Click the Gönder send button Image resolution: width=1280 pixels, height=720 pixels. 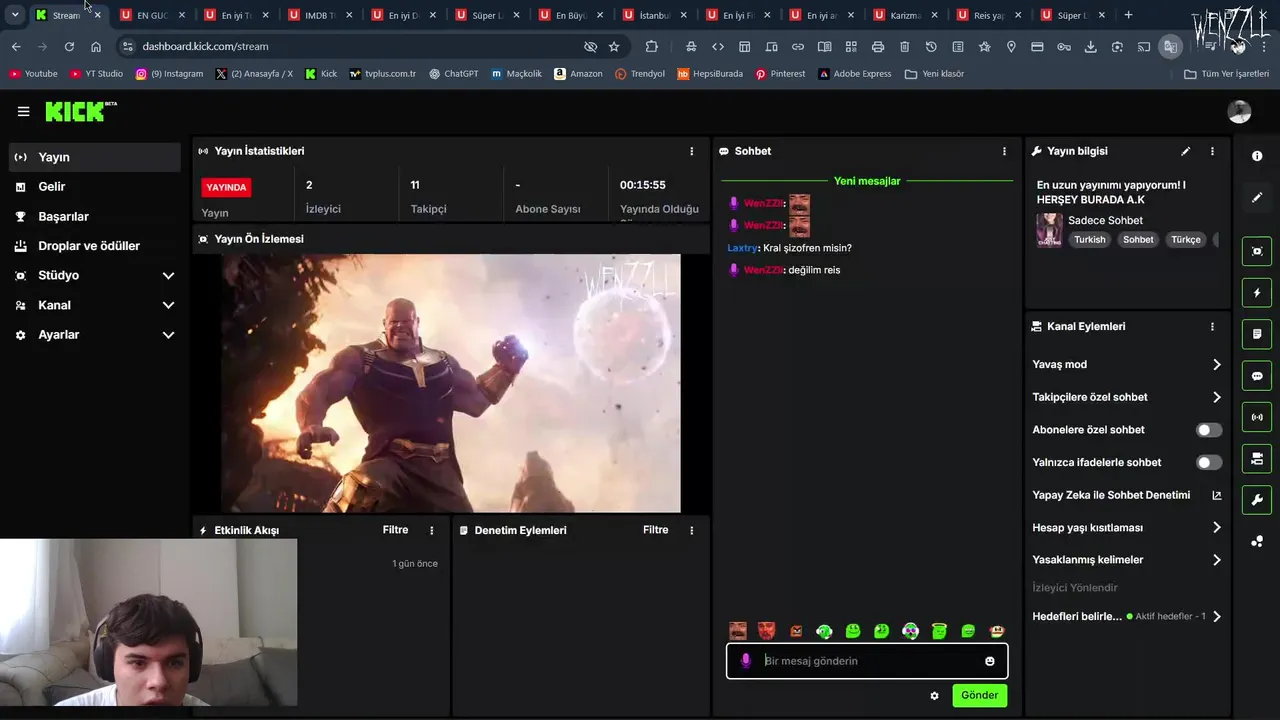click(x=979, y=695)
